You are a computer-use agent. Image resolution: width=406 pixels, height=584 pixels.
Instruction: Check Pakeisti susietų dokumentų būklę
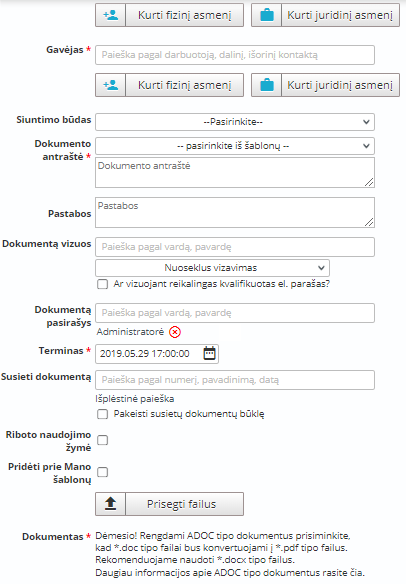102,414
